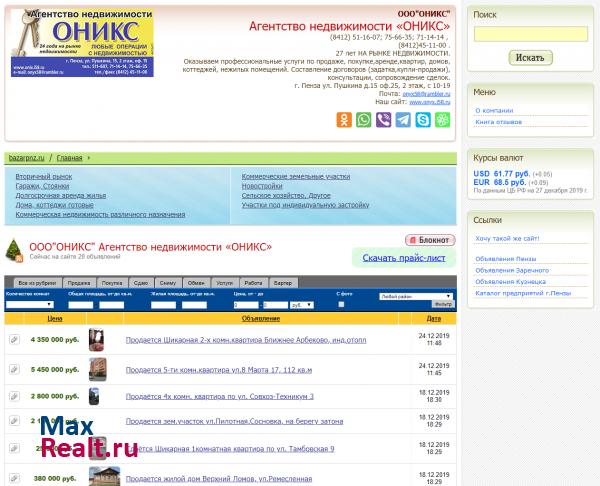Open 'Каталог предприятий г.Пензы' link
This screenshot has width=600, height=486.
(523, 294)
